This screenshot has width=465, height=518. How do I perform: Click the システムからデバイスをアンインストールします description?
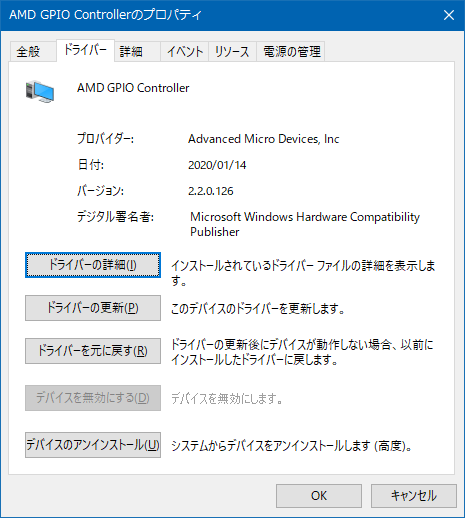(x=292, y=446)
